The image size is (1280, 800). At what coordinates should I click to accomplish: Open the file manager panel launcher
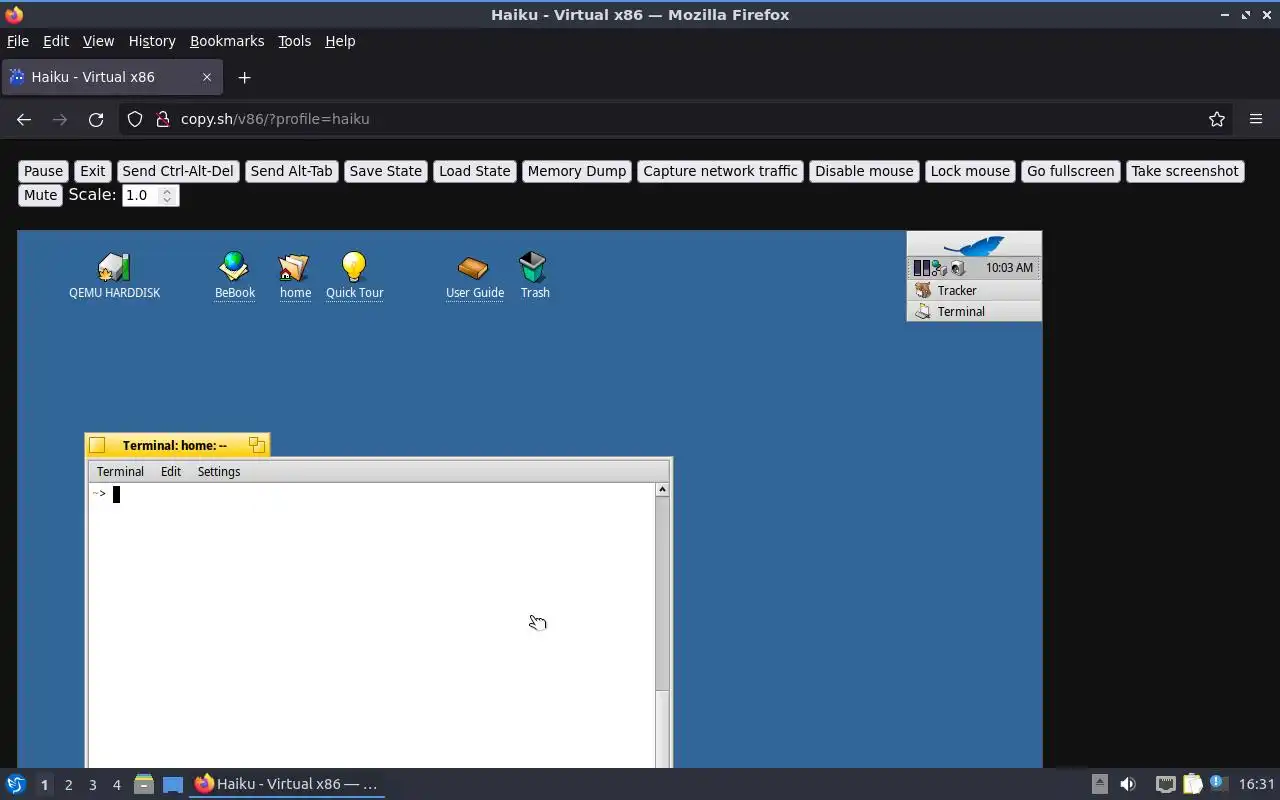(x=144, y=784)
